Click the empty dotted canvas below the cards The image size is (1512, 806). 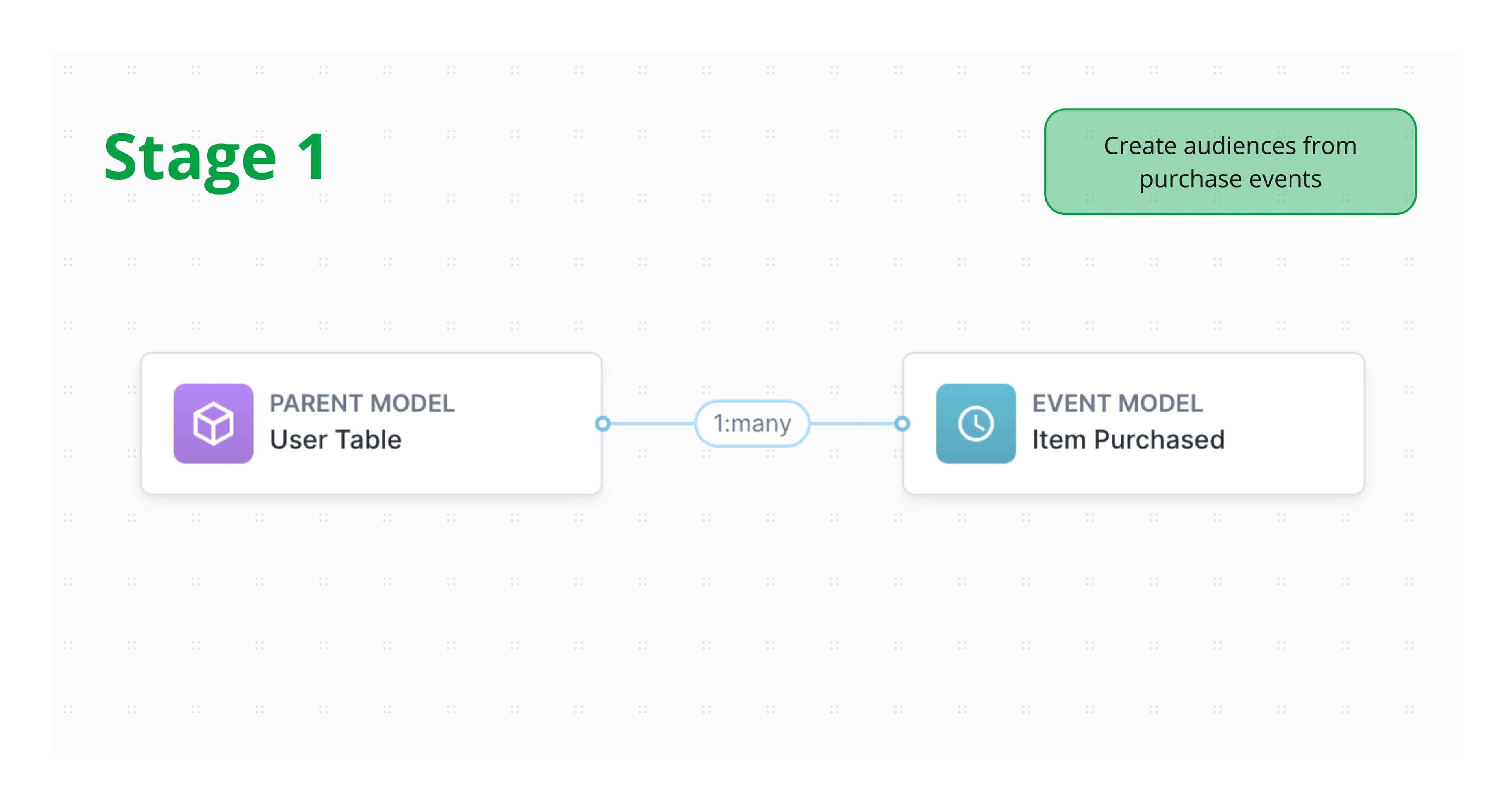click(751, 617)
